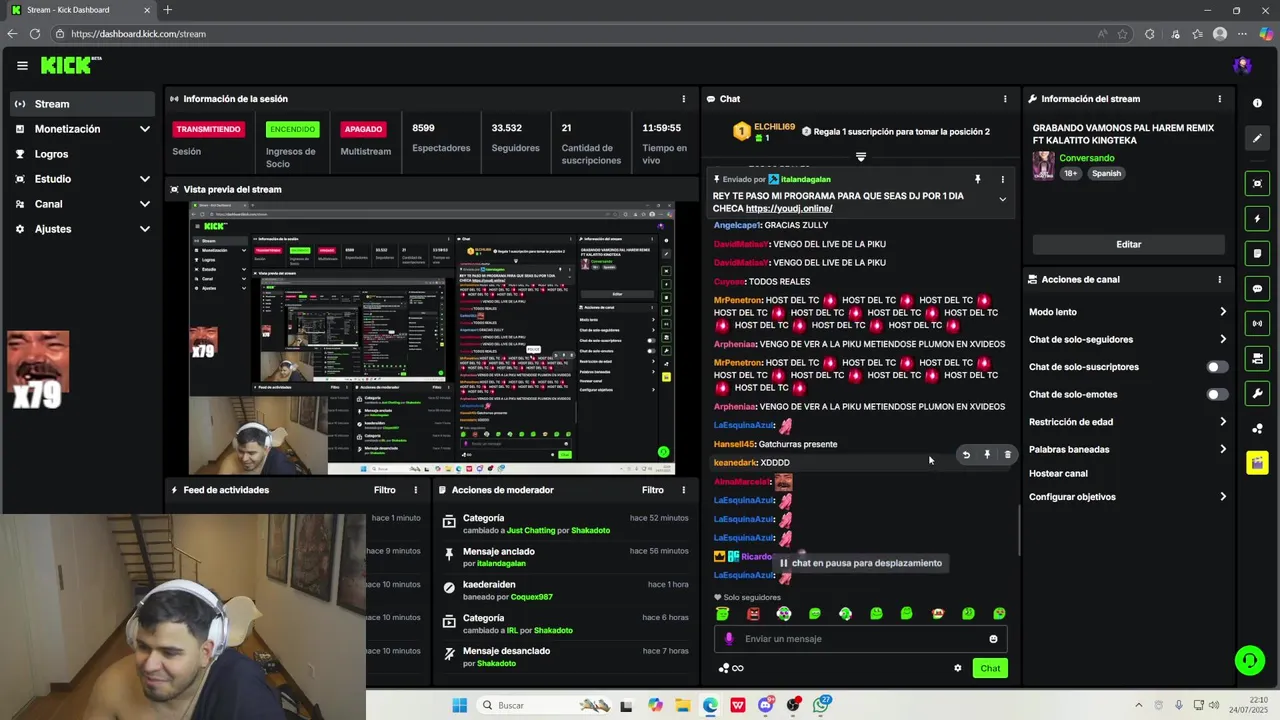Open three-dot menu on pinned message
This screenshot has width=1280, height=720.
pyautogui.click(x=1002, y=179)
